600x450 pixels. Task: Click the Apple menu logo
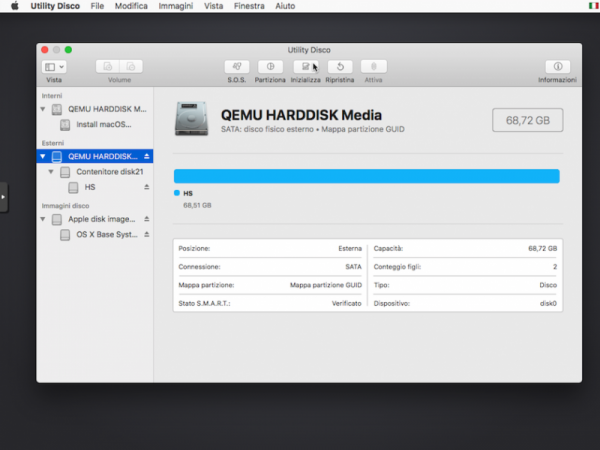tap(15, 6)
